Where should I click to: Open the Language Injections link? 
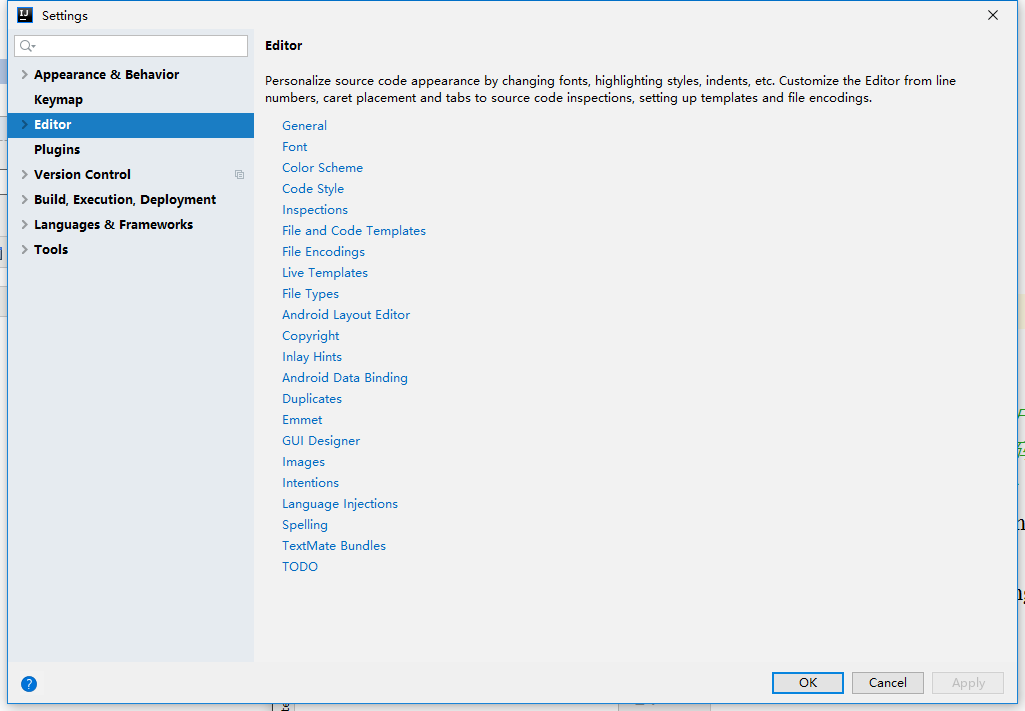340,503
